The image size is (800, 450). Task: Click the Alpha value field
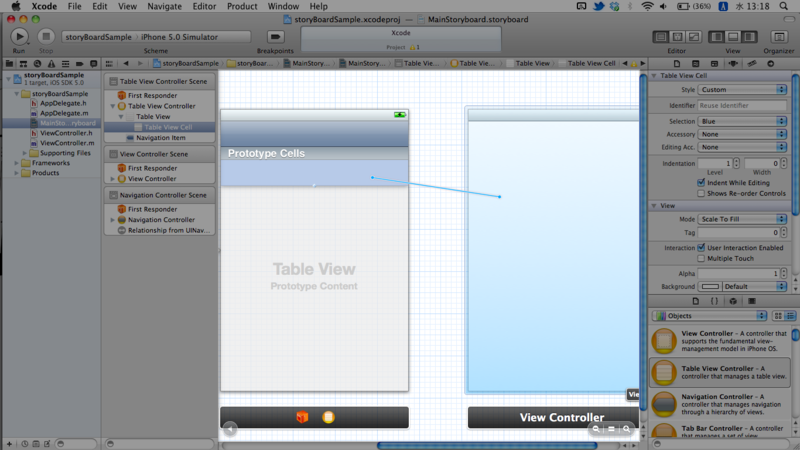tap(738, 273)
